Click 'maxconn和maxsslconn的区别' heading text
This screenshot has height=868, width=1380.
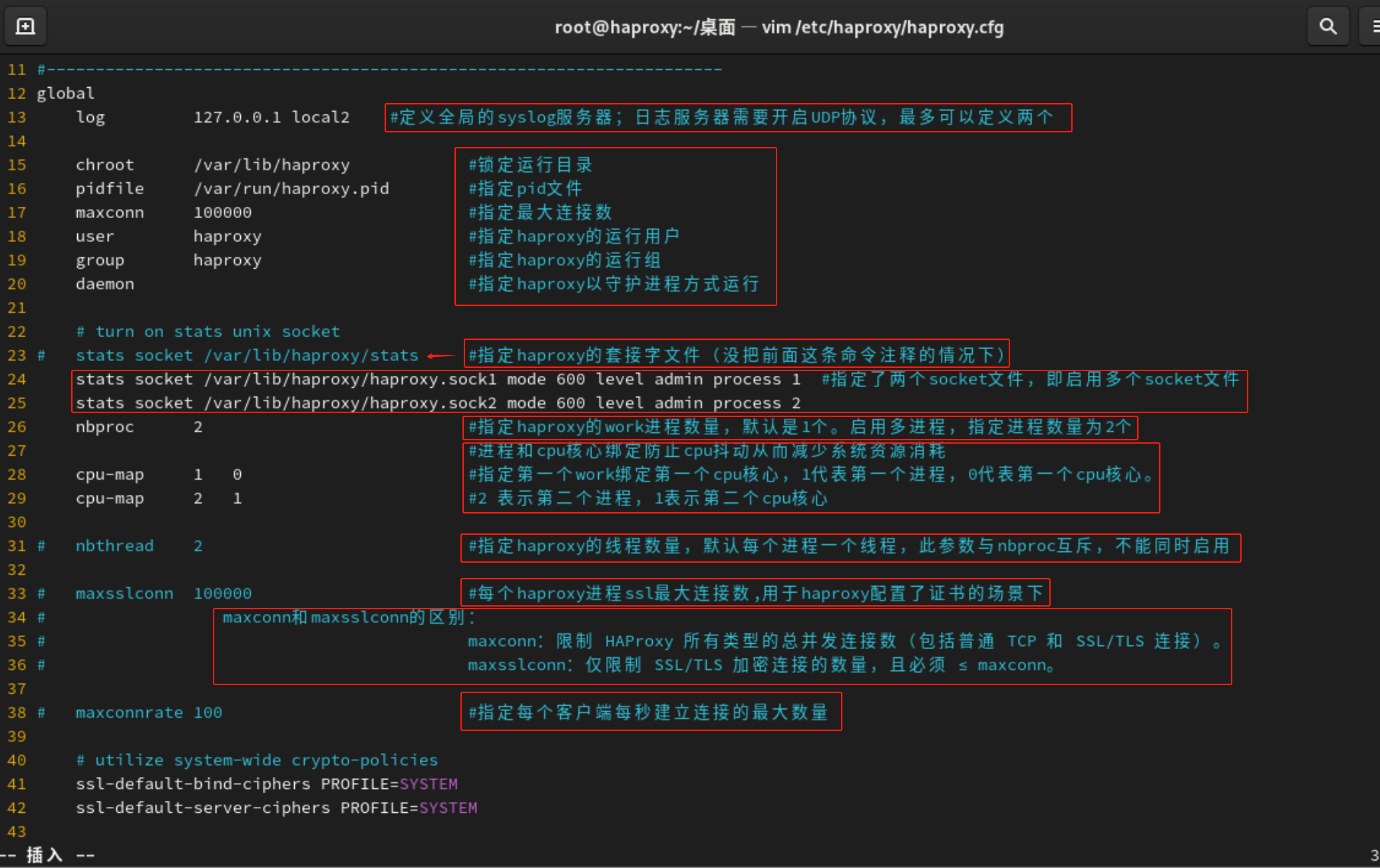(349, 617)
